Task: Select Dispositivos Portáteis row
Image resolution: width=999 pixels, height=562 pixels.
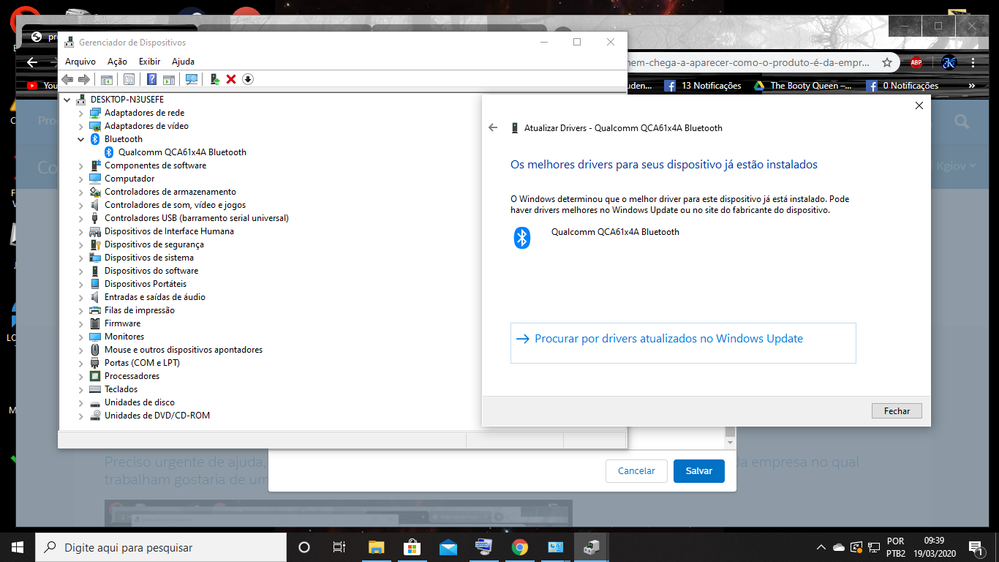Action: click(x=145, y=284)
